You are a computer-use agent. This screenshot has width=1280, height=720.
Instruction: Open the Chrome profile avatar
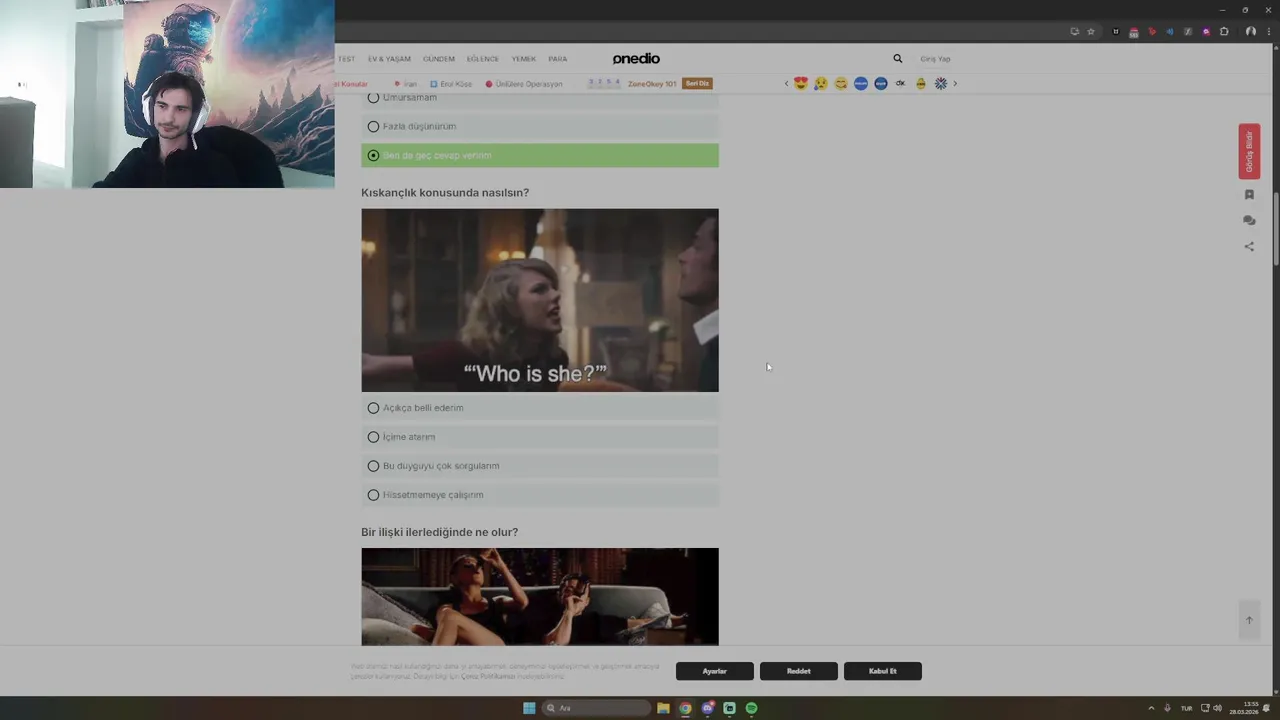1250,31
